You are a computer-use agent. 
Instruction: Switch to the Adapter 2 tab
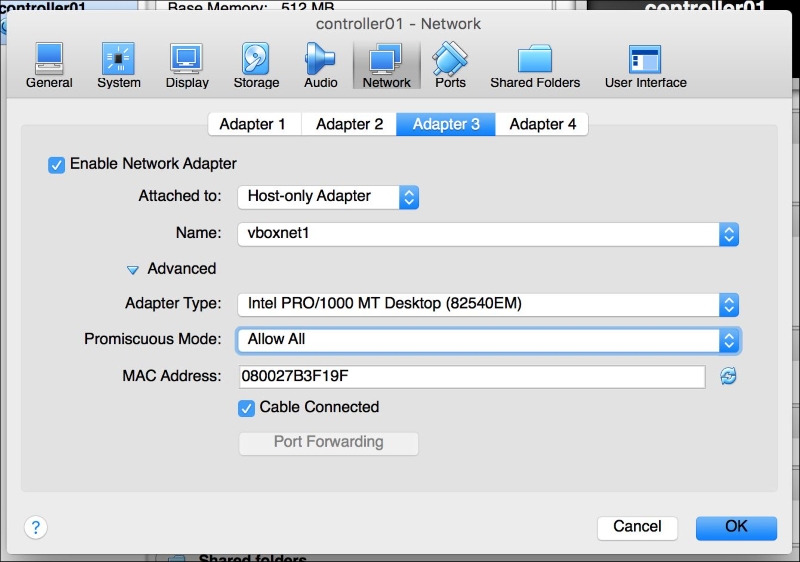click(x=349, y=124)
